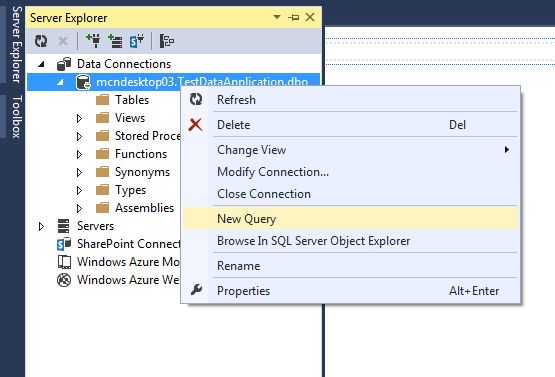Viewport: 555px width, 377px height.
Task: Choose Close Connection in the context menu
Action: (350, 194)
